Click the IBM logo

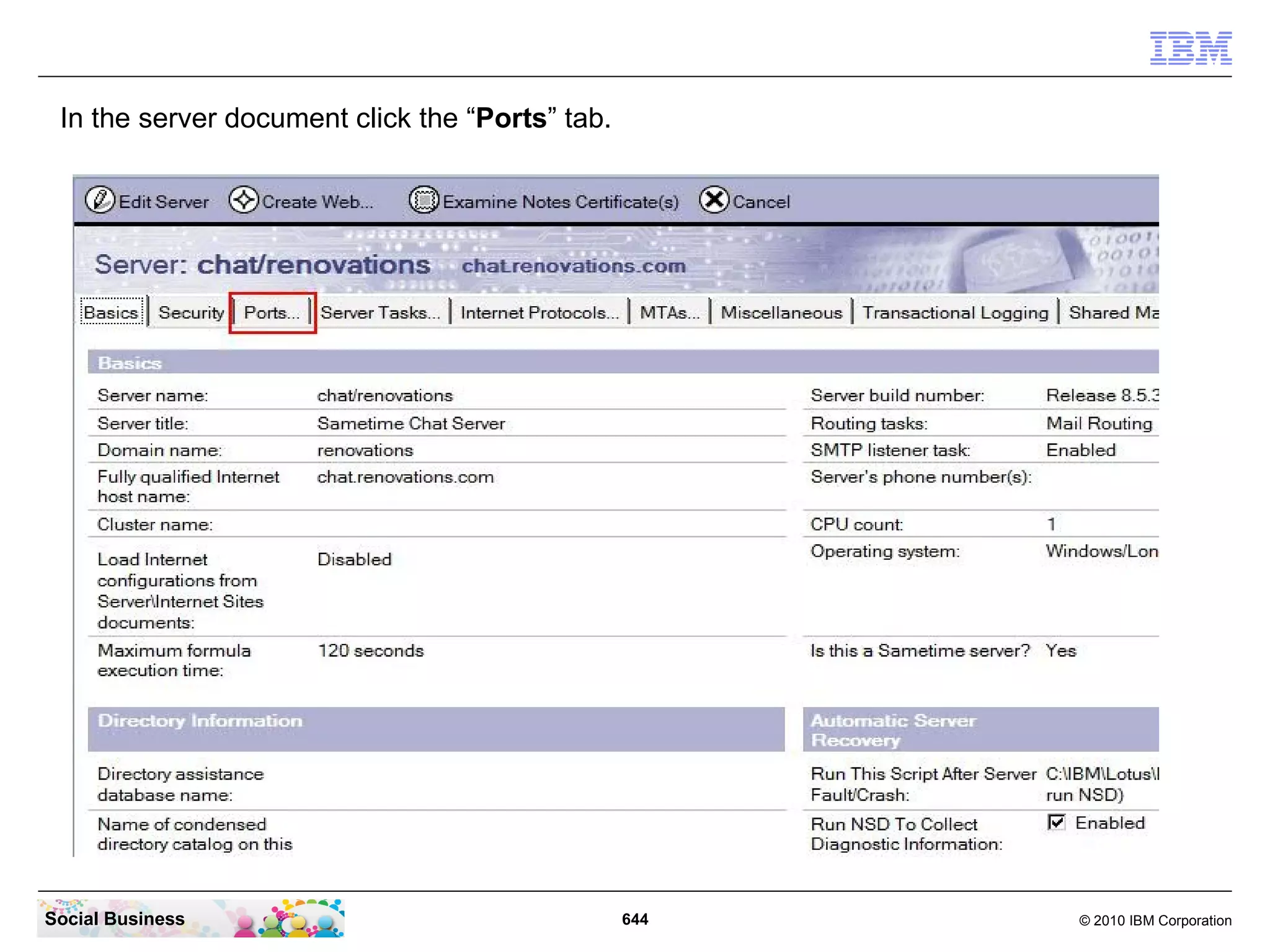tap(1191, 48)
